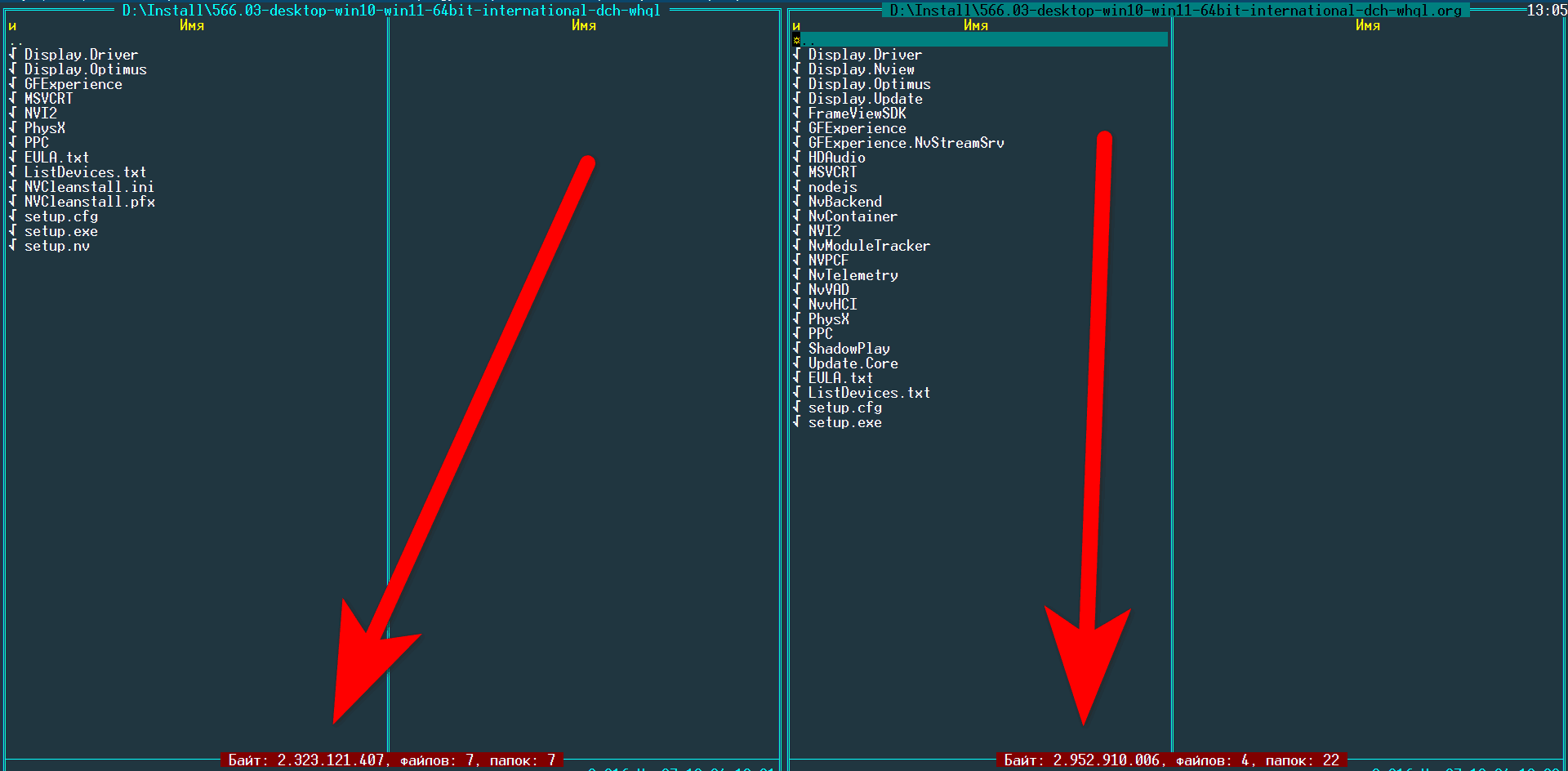The width and height of the screenshot is (1568, 771).
Task: Select Display.Driver folder in right panel
Action: tap(865, 55)
